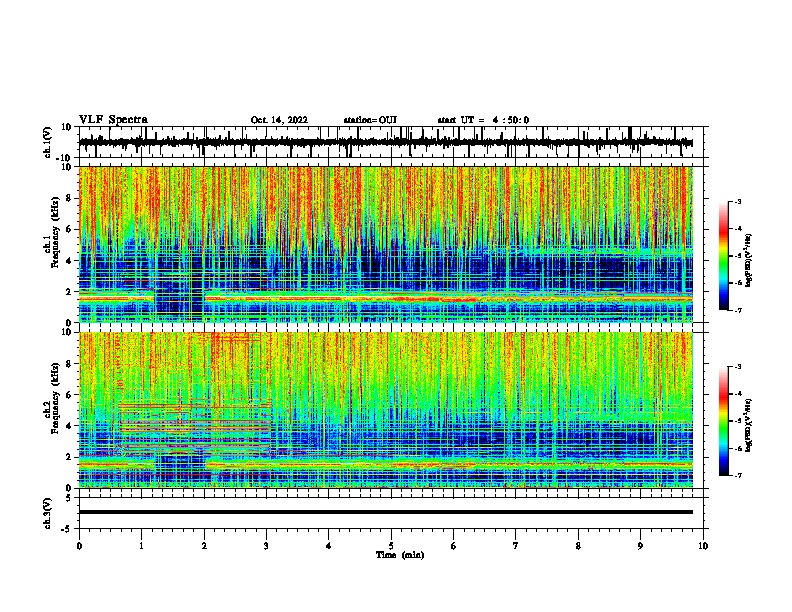The height and width of the screenshot is (612, 792).
Task: Click the ch.3 flat voltage trace
Action: (386, 512)
